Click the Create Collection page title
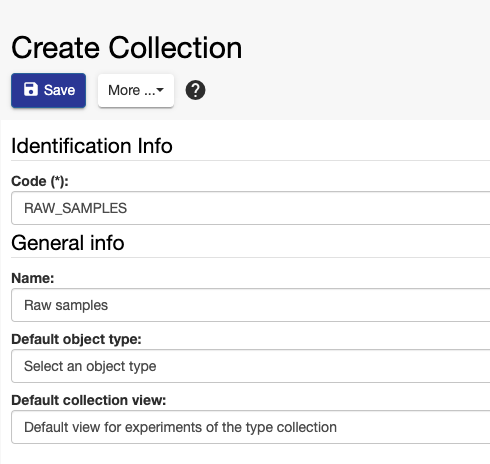 (127, 48)
